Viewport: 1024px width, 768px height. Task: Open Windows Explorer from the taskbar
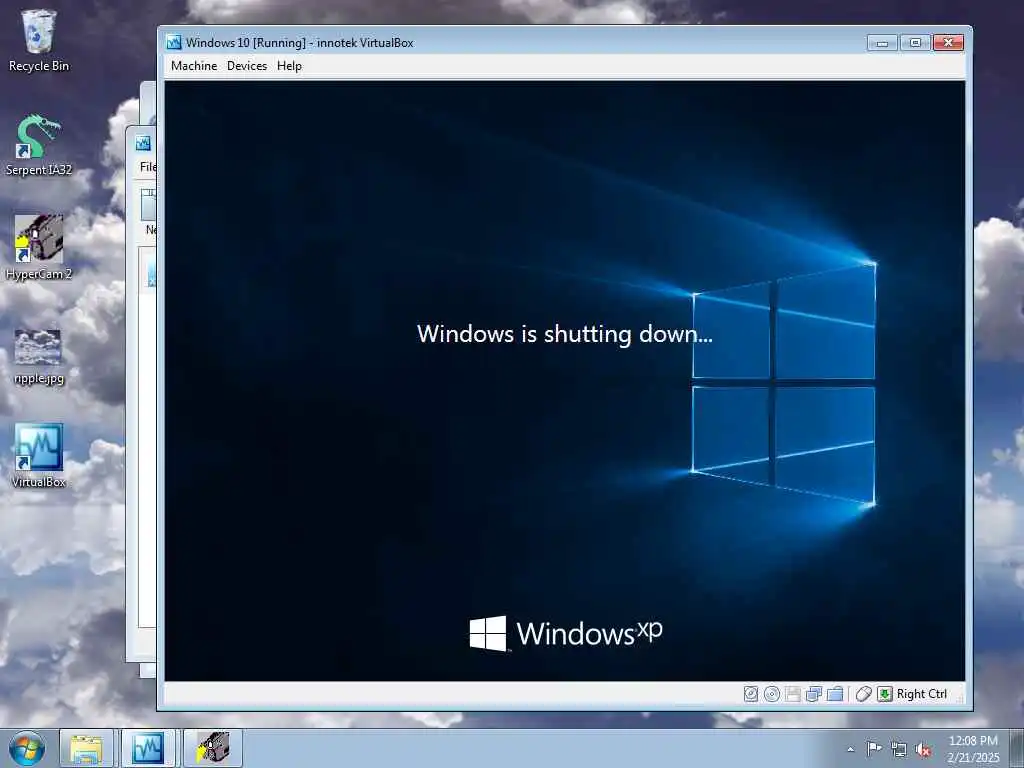[x=86, y=748]
